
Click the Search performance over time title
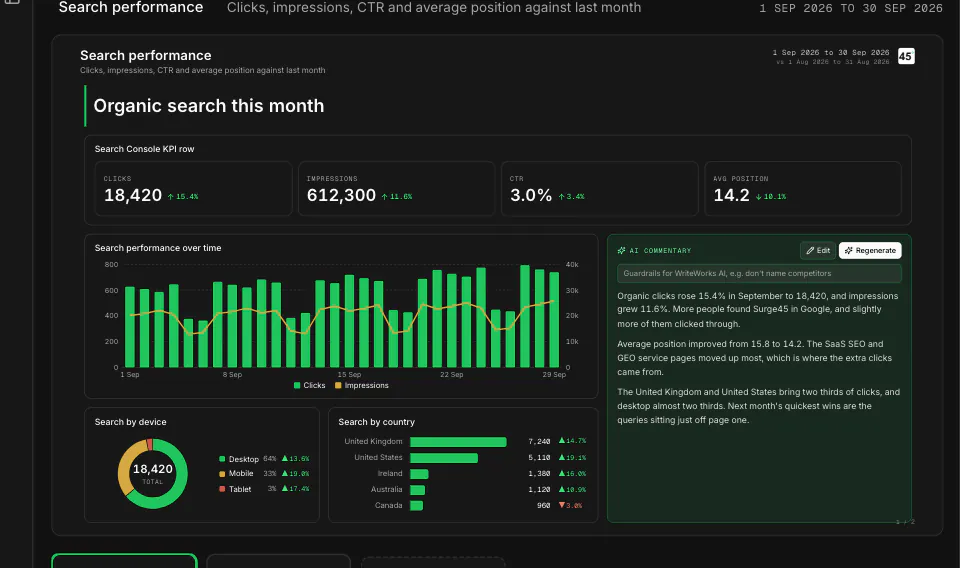click(158, 248)
